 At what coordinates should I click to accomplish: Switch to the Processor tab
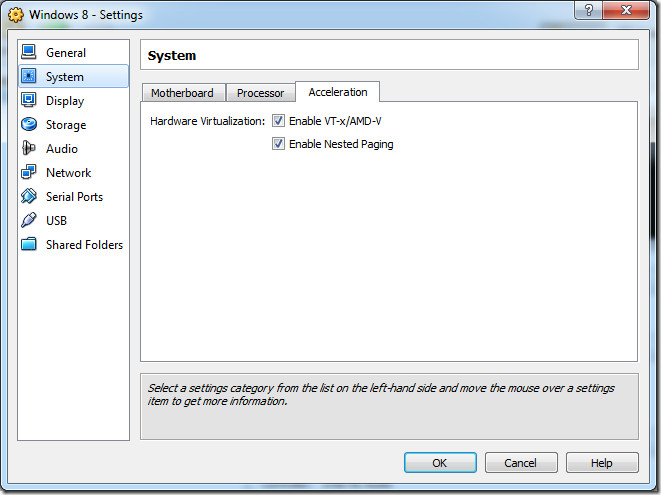[x=260, y=93]
